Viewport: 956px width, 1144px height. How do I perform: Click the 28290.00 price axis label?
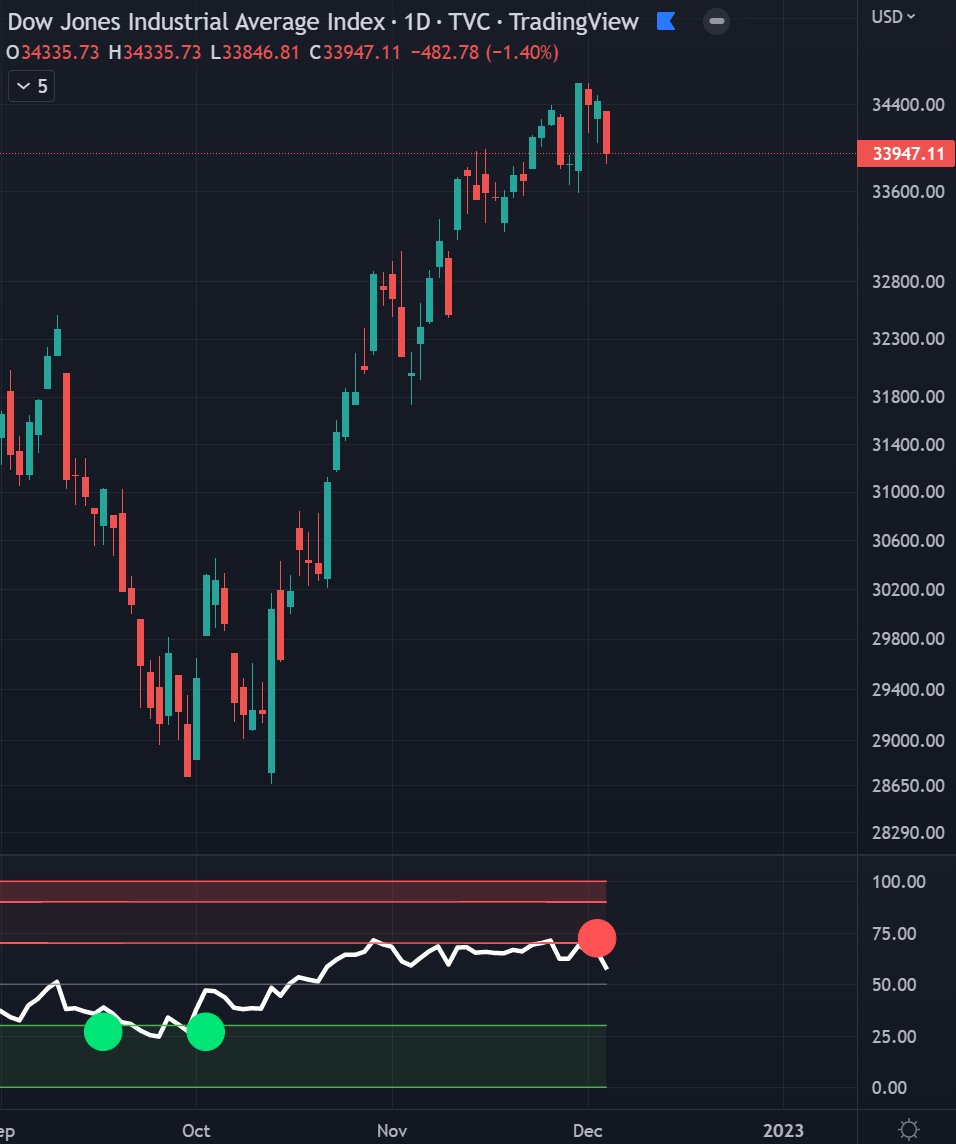pyautogui.click(x=908, y=832)
